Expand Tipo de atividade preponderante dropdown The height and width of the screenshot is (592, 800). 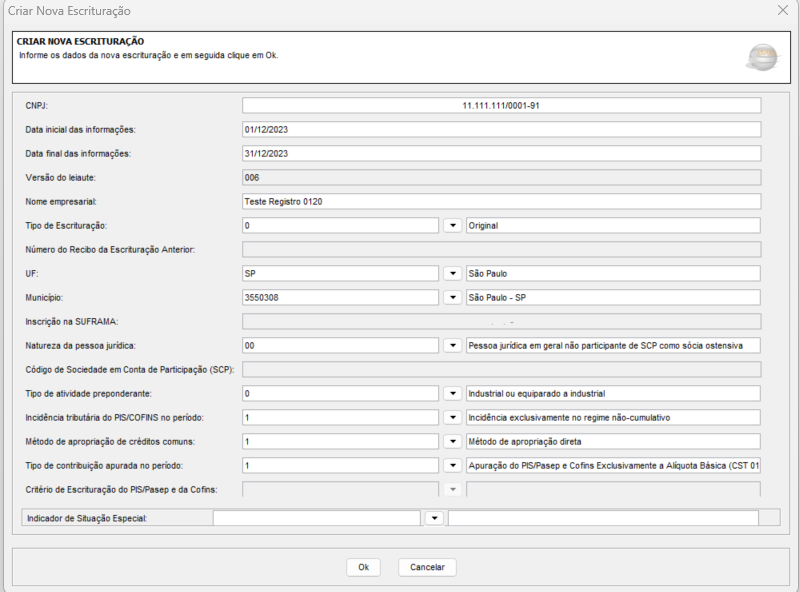tap(452, 393)
